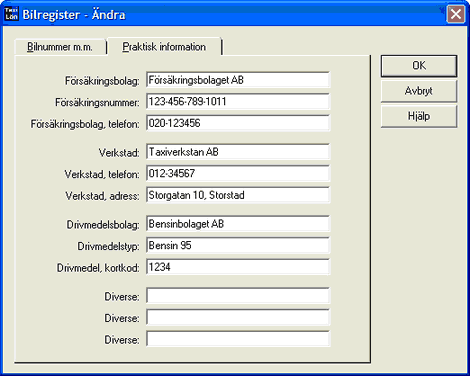Edit the Försäkringsnummer field

238,101
